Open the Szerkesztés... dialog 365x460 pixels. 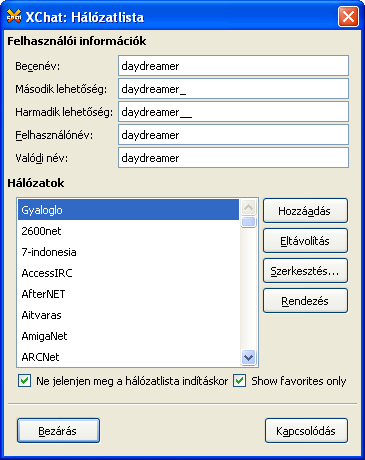click(x=305, y=271)
